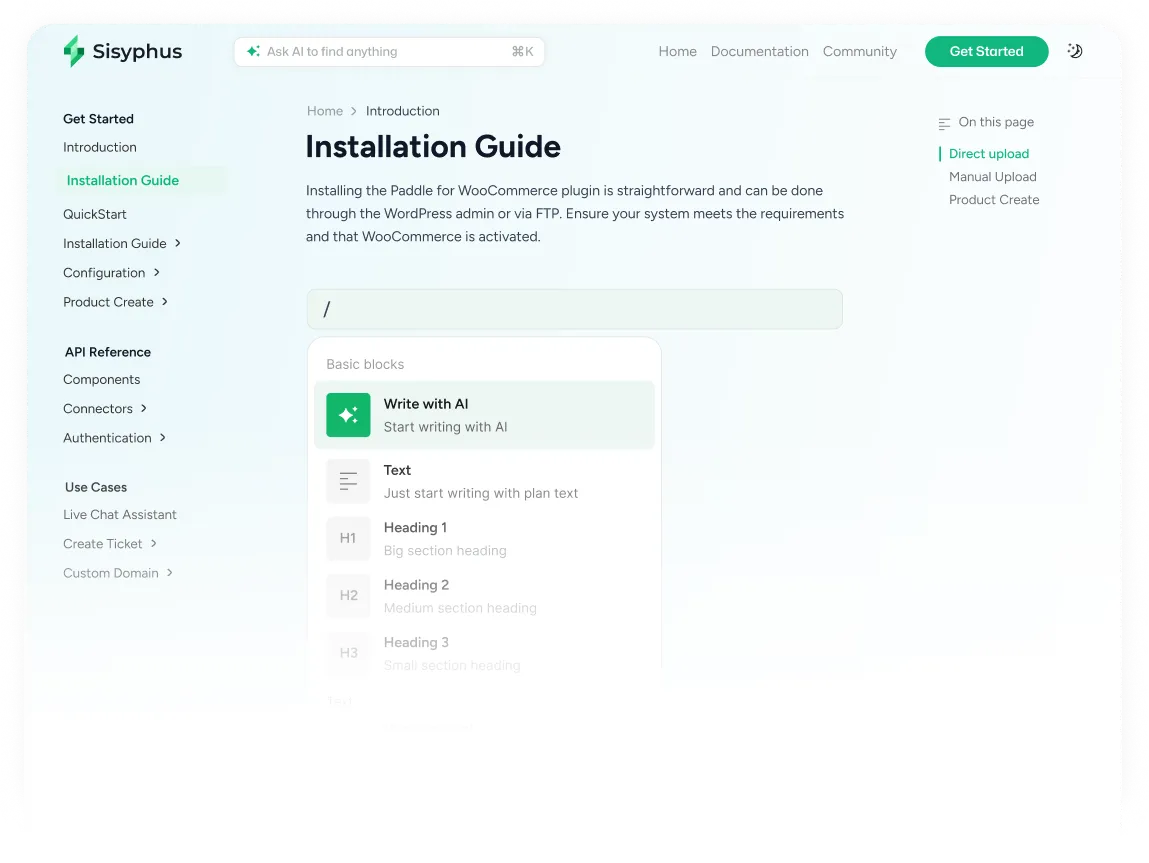Select the H1 heading block icon
1149x863 pixels.
(348, 538)
